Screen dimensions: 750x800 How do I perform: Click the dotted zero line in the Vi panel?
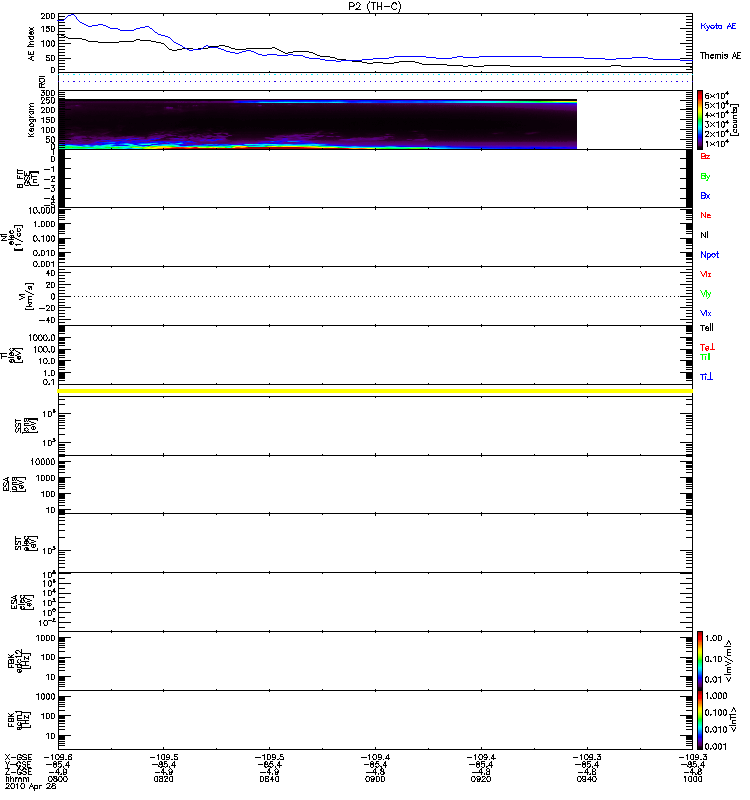coord(375,296)
